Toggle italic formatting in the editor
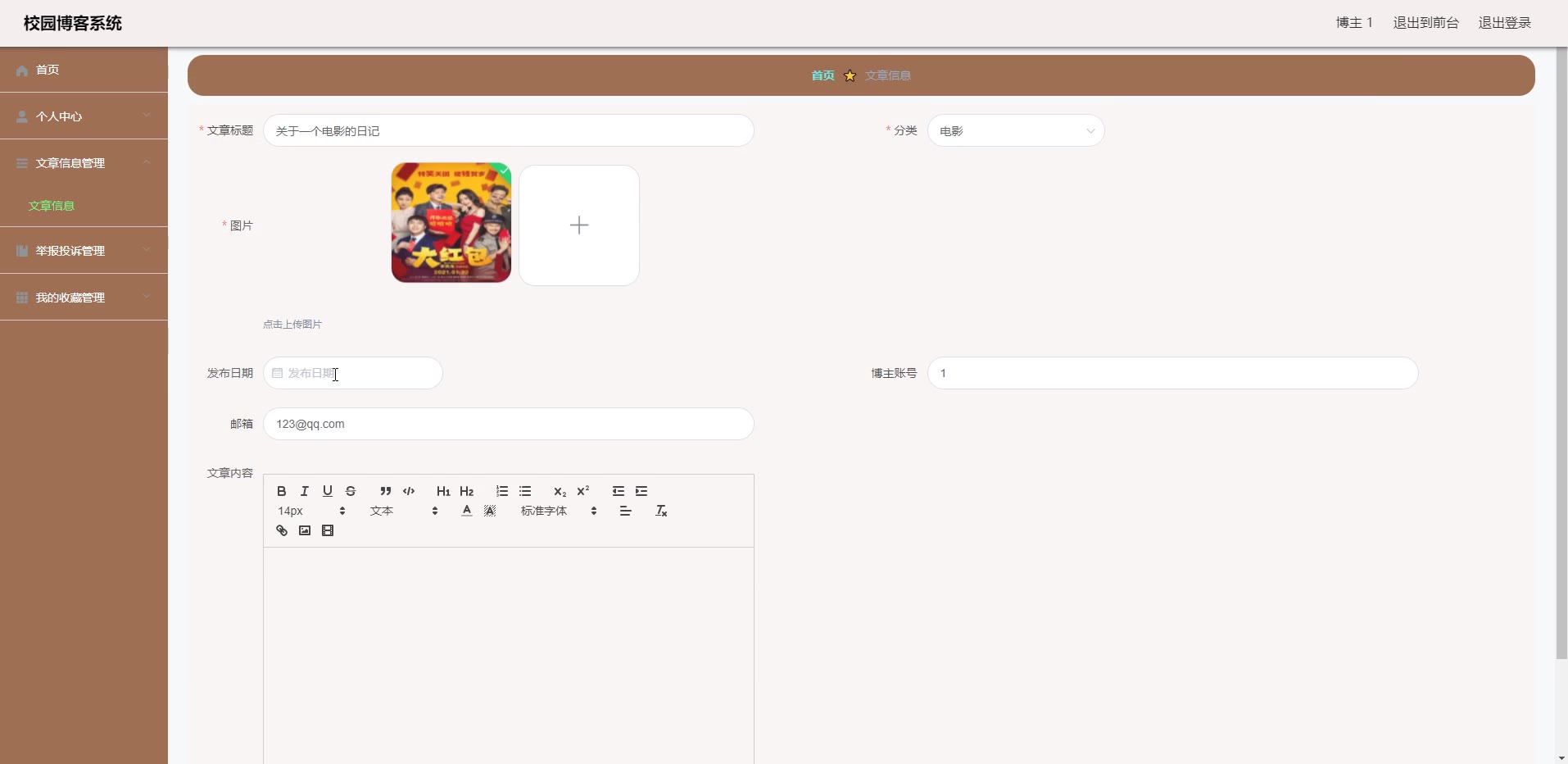 pyautogui.click(x=304, y=491)
